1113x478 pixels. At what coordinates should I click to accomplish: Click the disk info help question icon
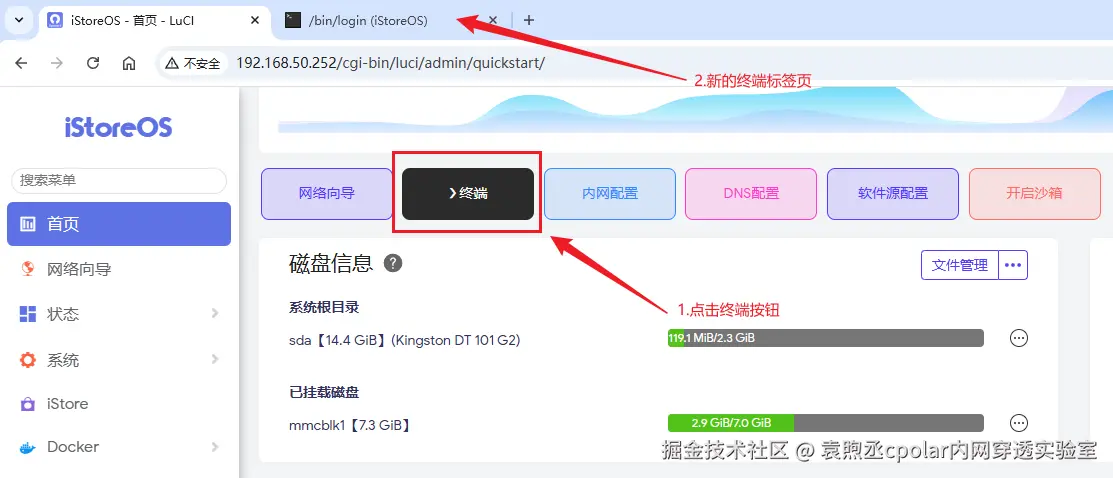click(393, 264)
